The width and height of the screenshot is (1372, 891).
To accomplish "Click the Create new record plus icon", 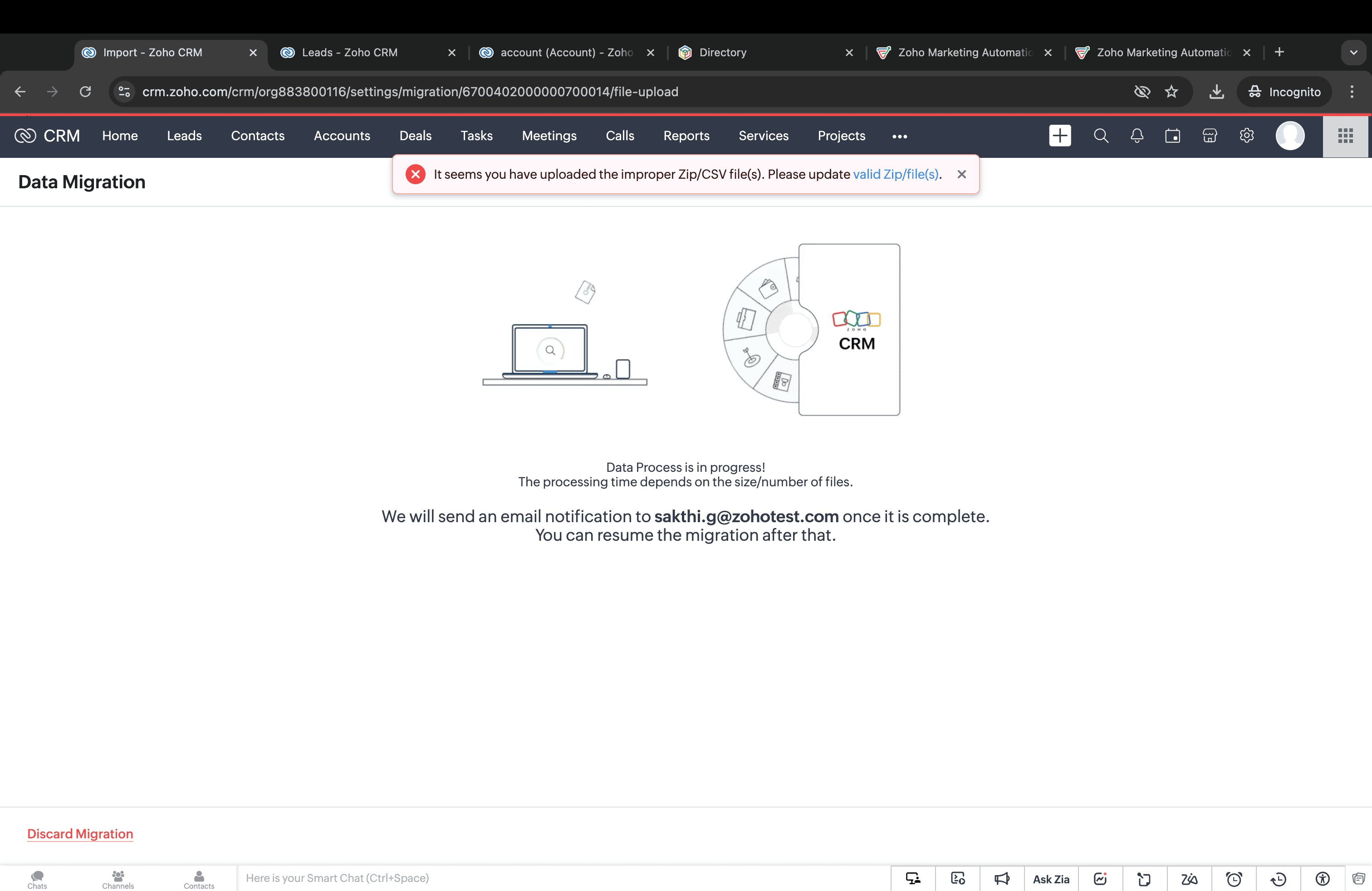I will point(1059,136).
